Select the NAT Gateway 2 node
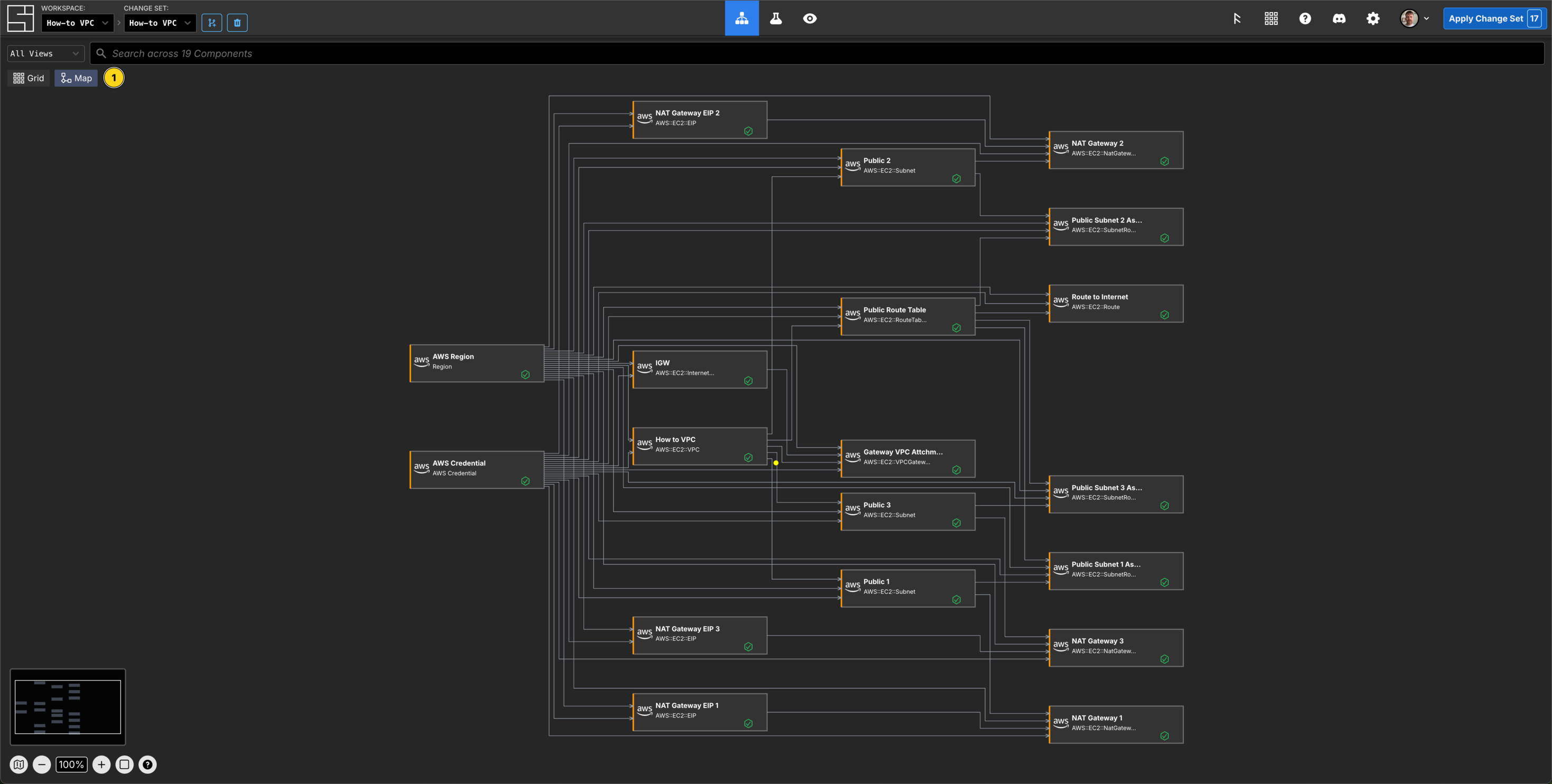The height and width of the screenshot is (784, 1552). click(x=1116, y=150)
